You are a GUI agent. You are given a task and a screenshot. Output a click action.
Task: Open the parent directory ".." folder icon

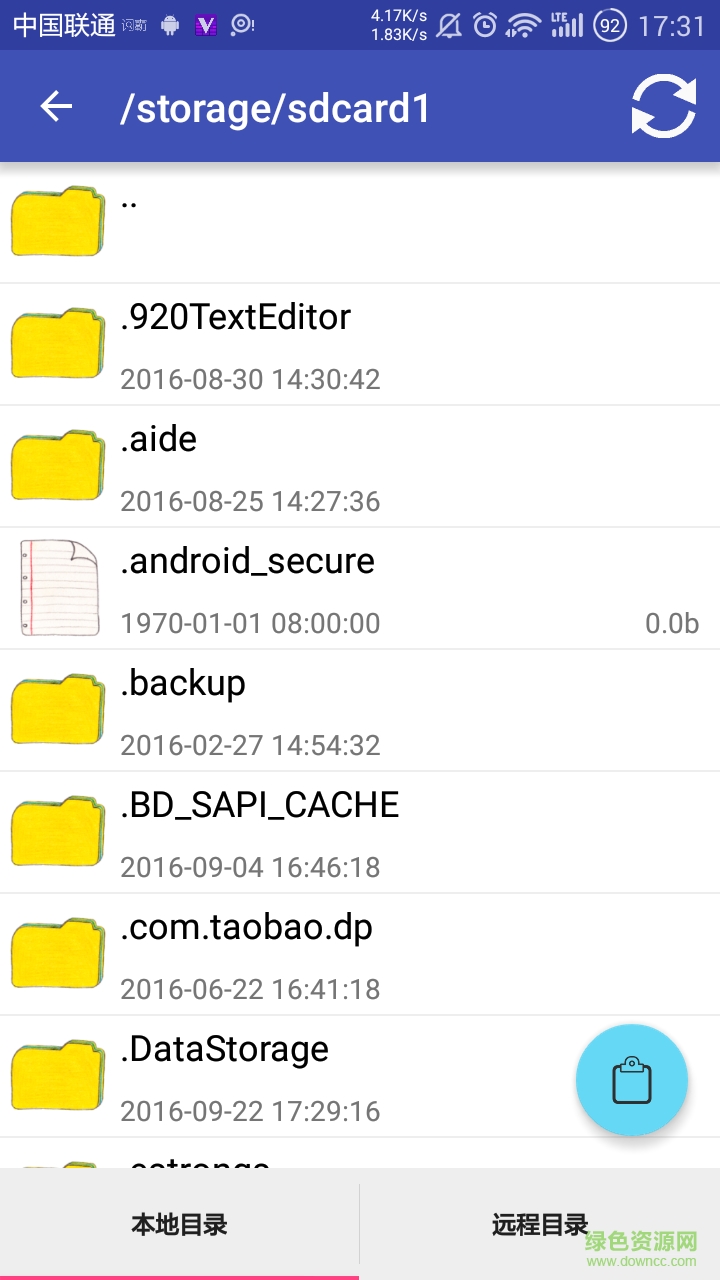click(x=58, y=221)
